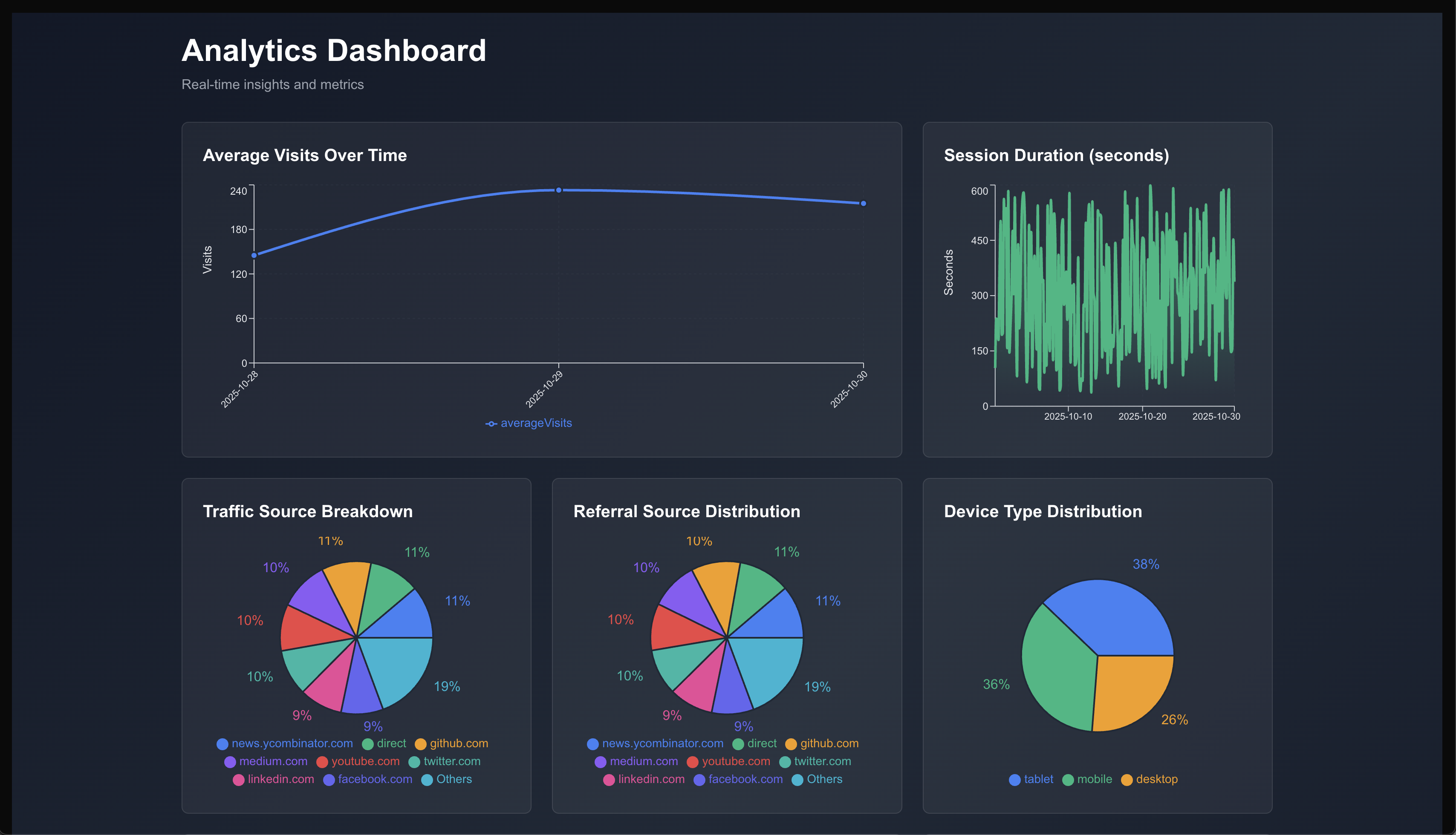Toggle twitter.com legend label in Traffic Source Breakdown
1456x835 pixels.
[451, 761]
